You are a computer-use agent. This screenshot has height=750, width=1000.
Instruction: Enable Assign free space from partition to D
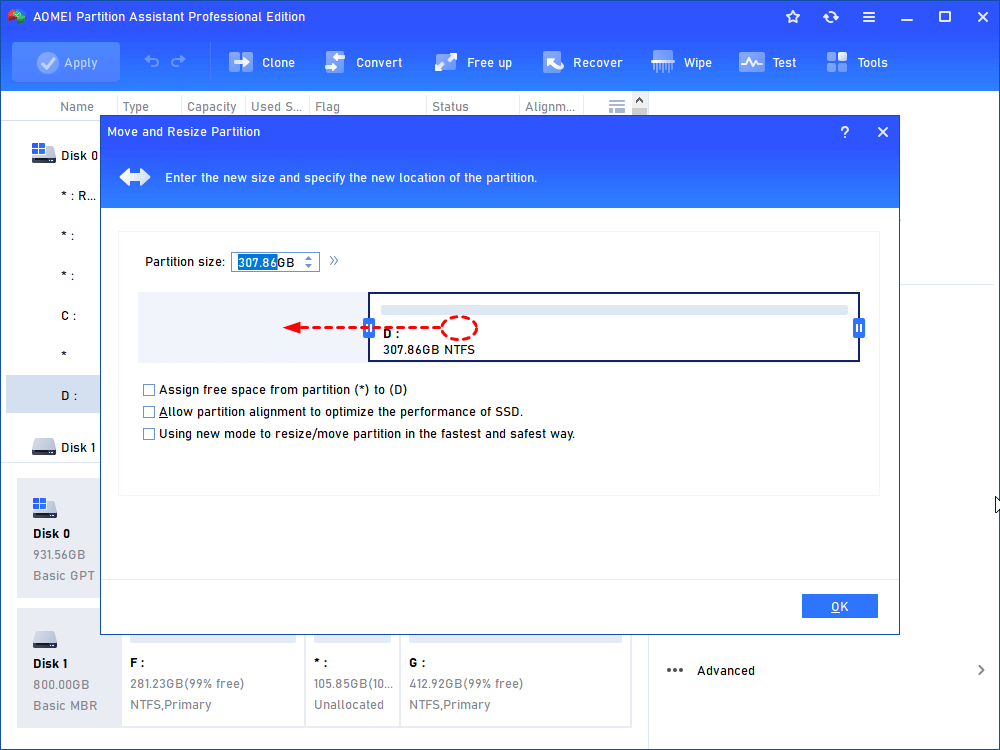[x=149, y=390]
